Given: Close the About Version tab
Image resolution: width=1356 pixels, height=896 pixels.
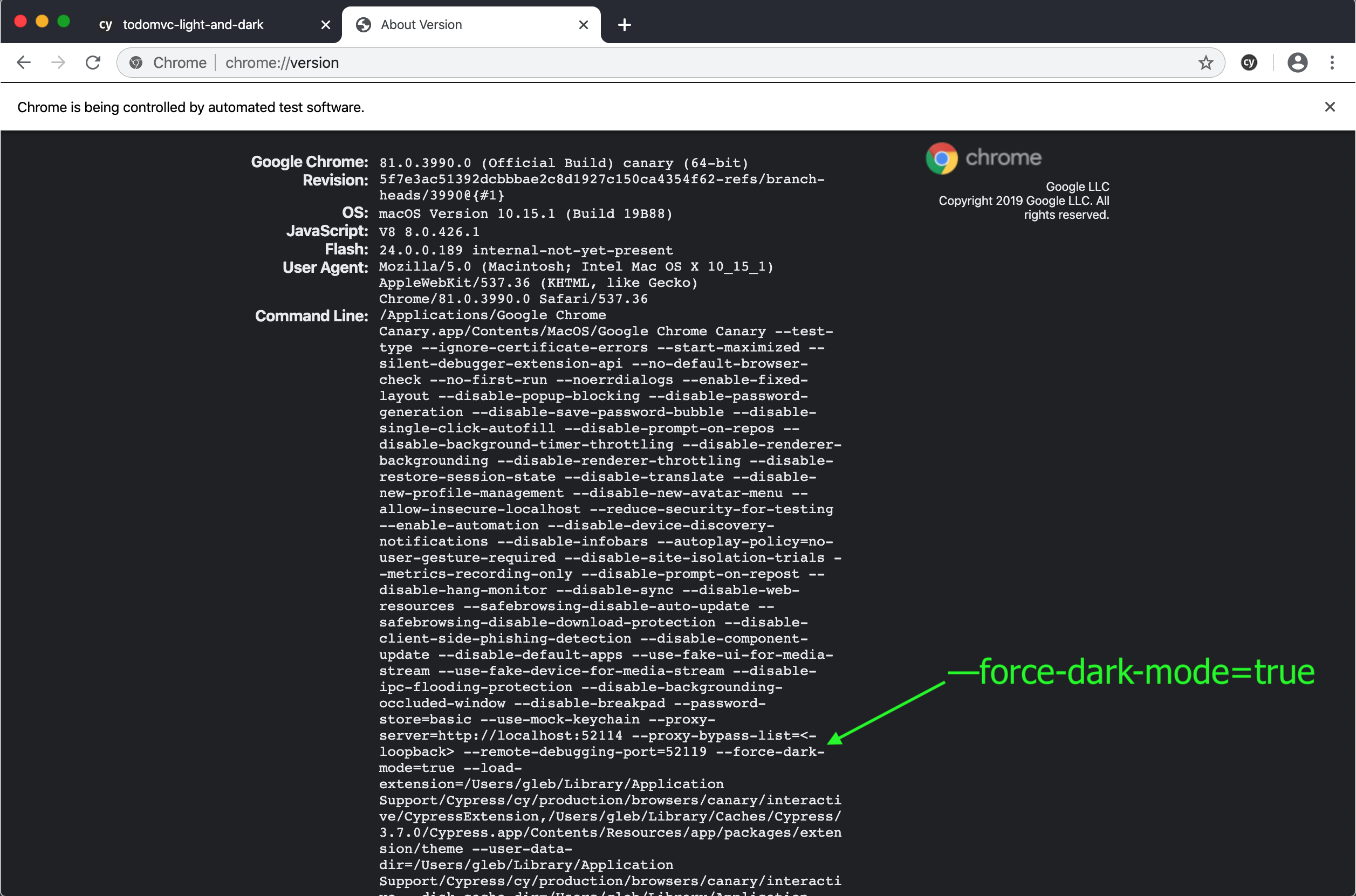Looking at the screenshot, I should point(583,25).
